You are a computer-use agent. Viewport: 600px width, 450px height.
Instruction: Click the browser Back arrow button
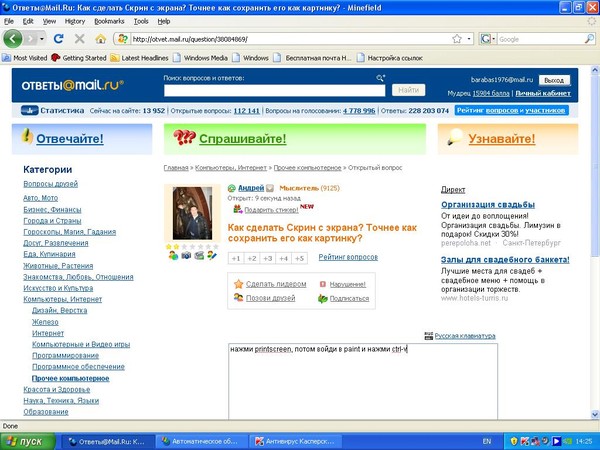tap(13, 39)
